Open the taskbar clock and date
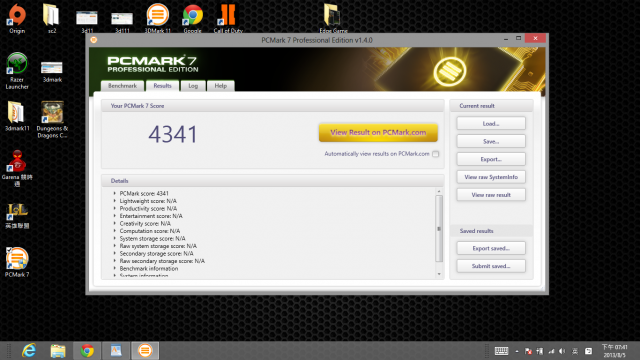 tap(614, 351)
